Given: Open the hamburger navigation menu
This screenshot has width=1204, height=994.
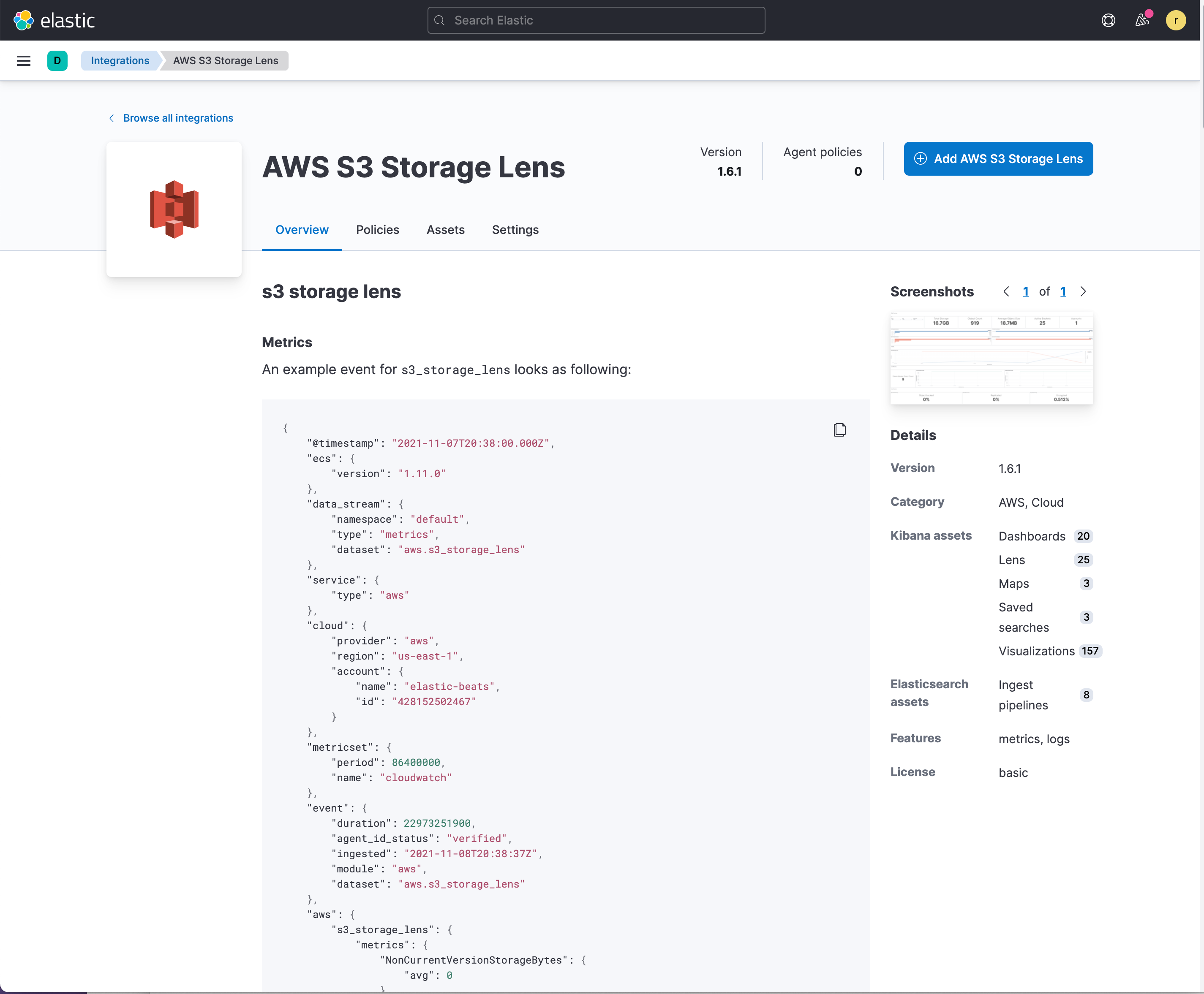Looking at the screenshot, I should point(24,61).
